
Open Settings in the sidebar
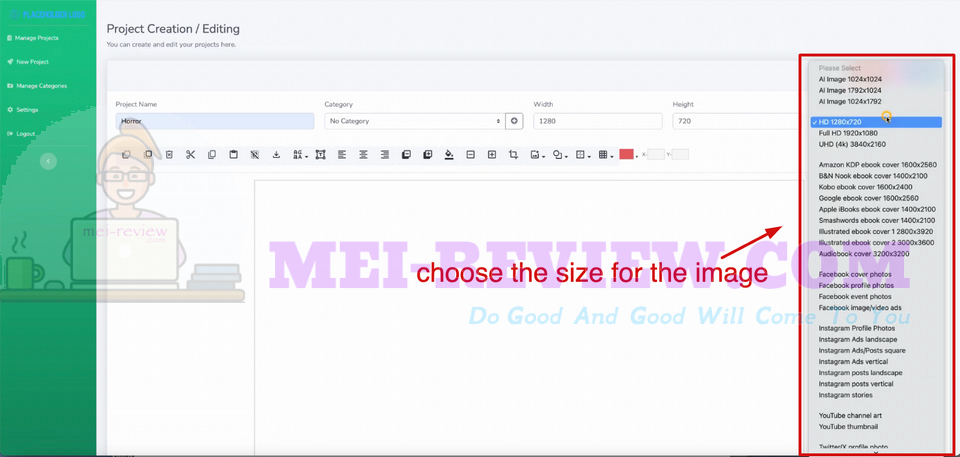(26, 110)
